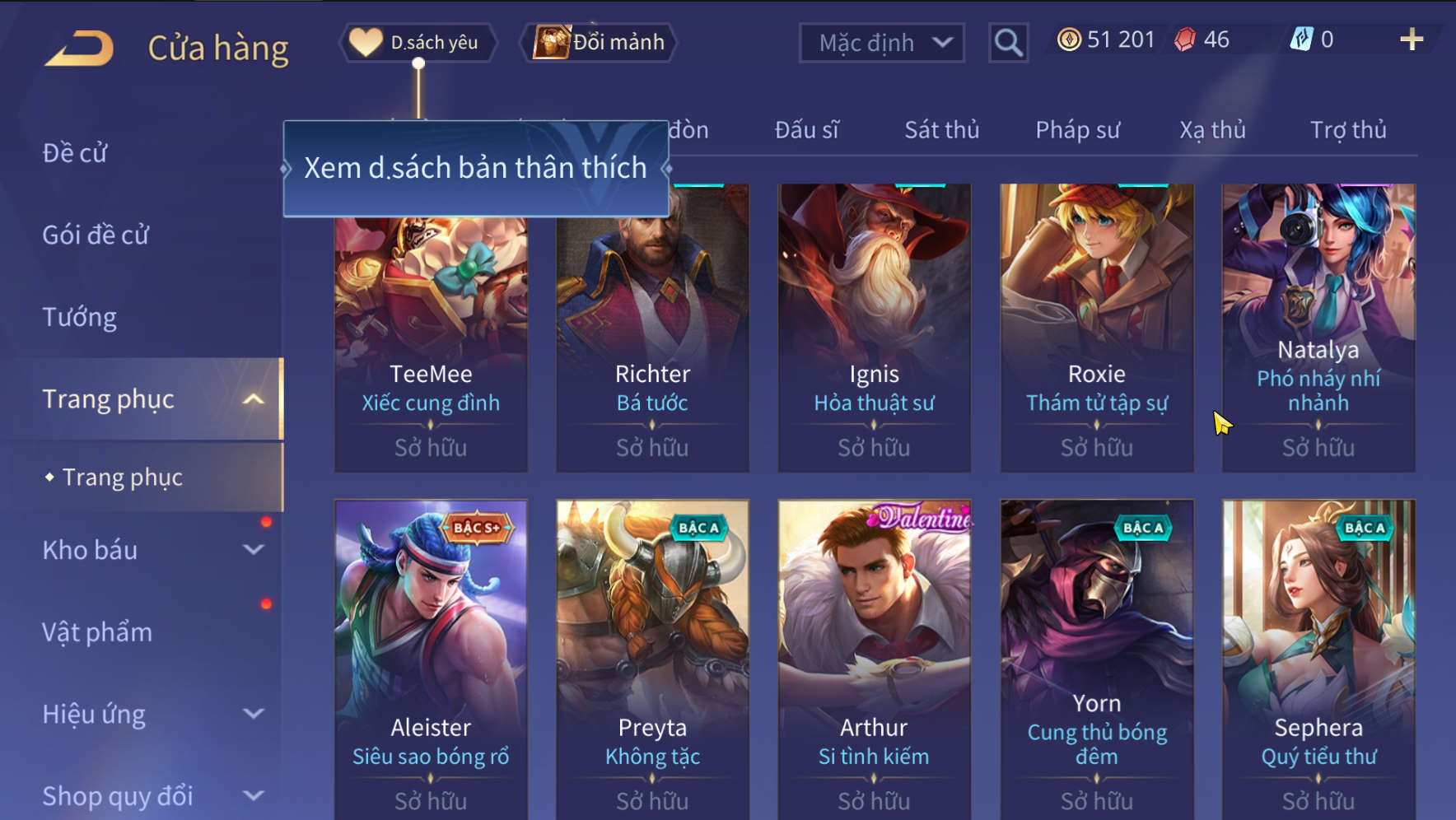Open the Tướng sidebar menu
This screenshot has height=820, width=1456.
point(80,317)
